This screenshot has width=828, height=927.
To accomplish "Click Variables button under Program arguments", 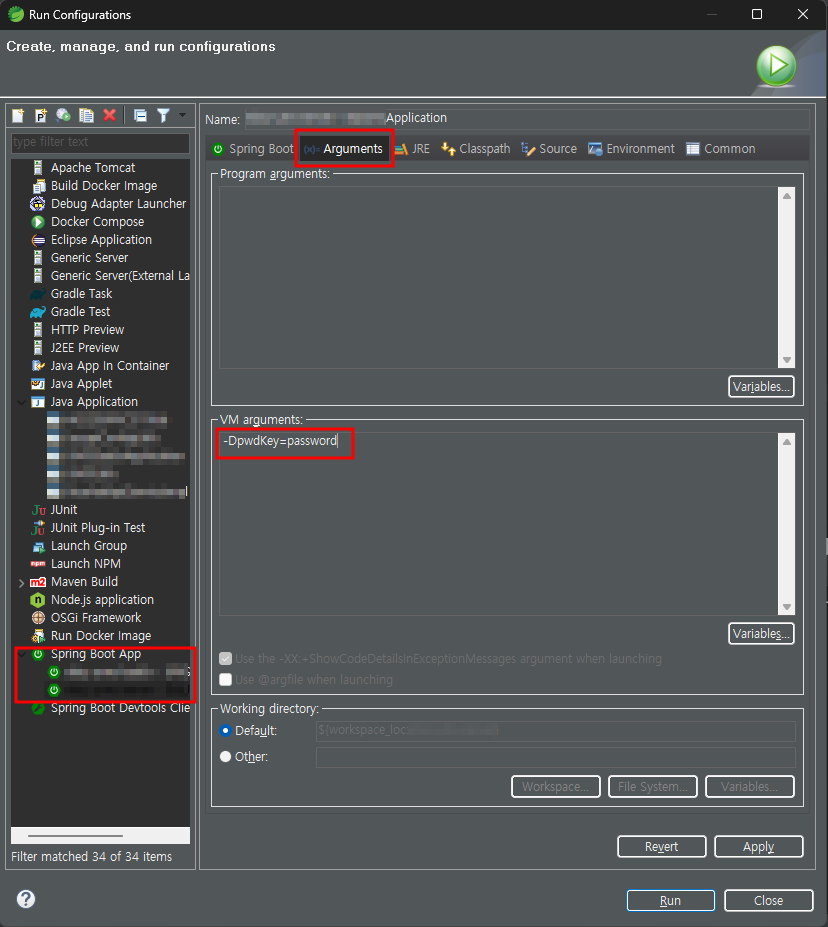I will 761,387.
